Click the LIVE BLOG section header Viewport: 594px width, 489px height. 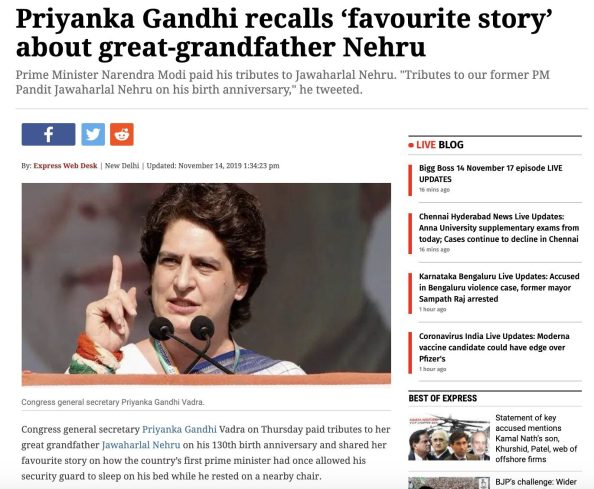point(439,145)
